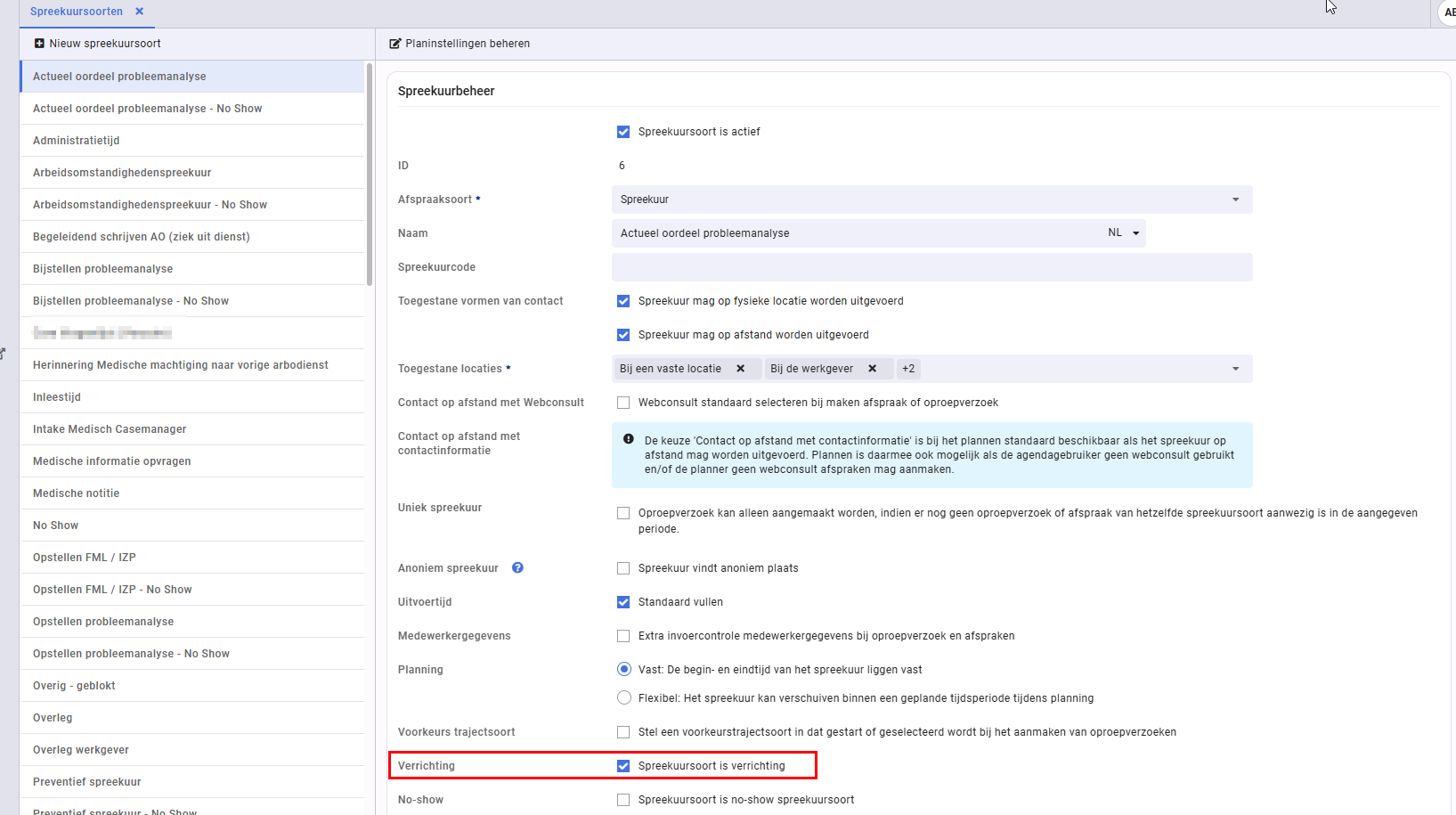Remove the 'Bij de werkgever' location tag
The width and height of the screenshot is (1456, 815).
click(x=873, y=369)
